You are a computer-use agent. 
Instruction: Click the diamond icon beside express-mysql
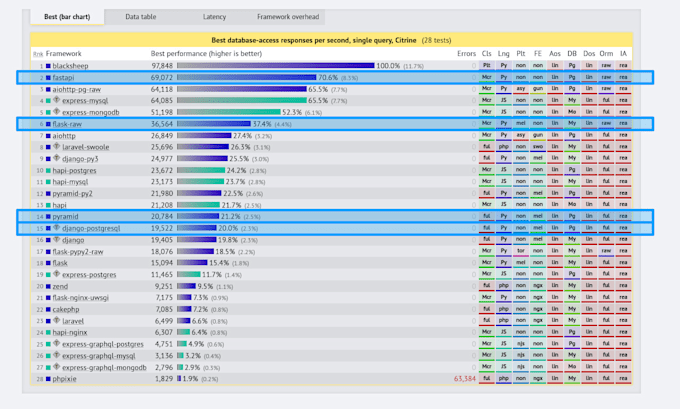pos(55,100)
